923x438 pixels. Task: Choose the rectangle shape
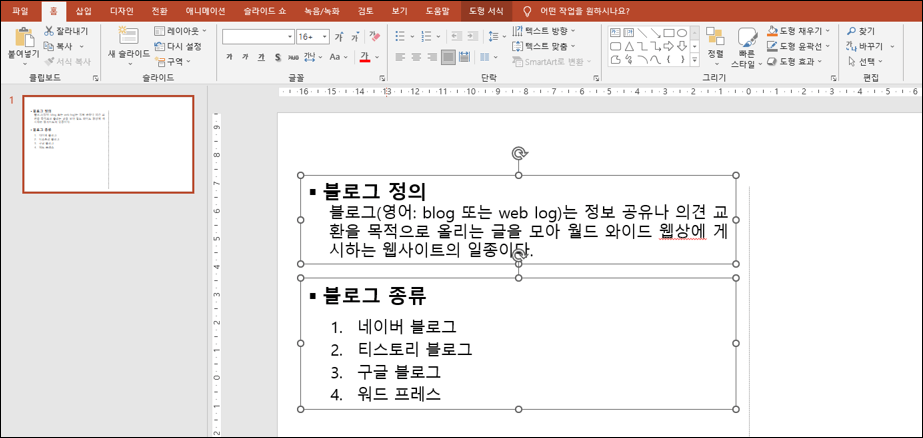tap(669, 33)
